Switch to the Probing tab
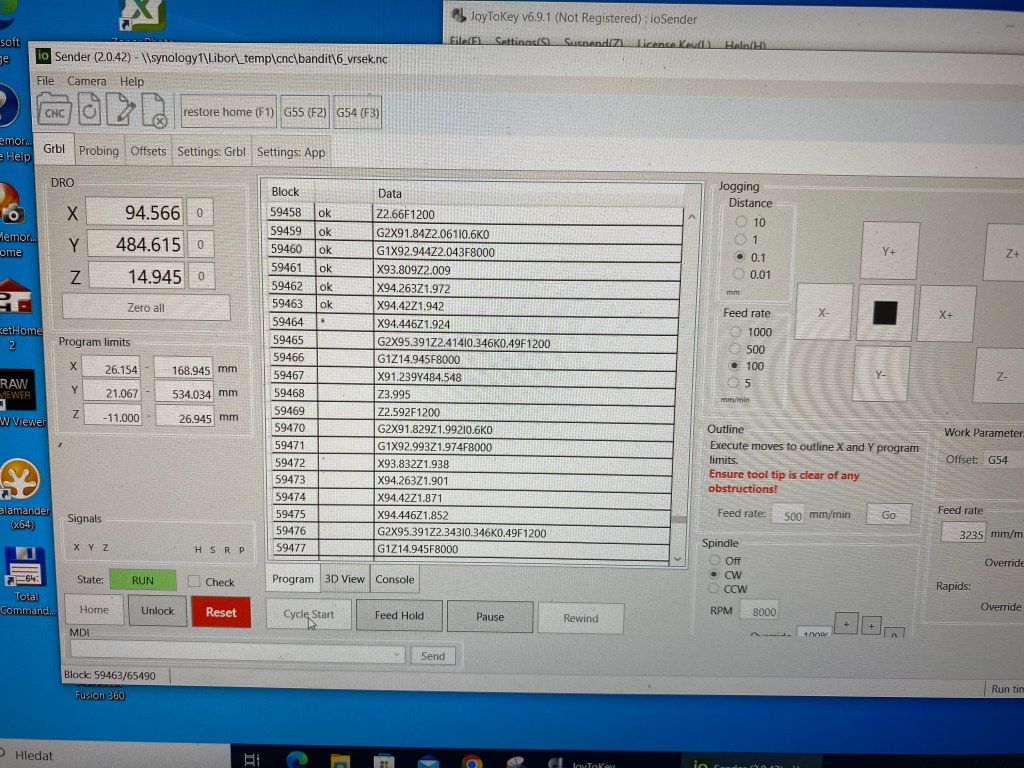Viewport: 1024px width, 768px height. 98,151
